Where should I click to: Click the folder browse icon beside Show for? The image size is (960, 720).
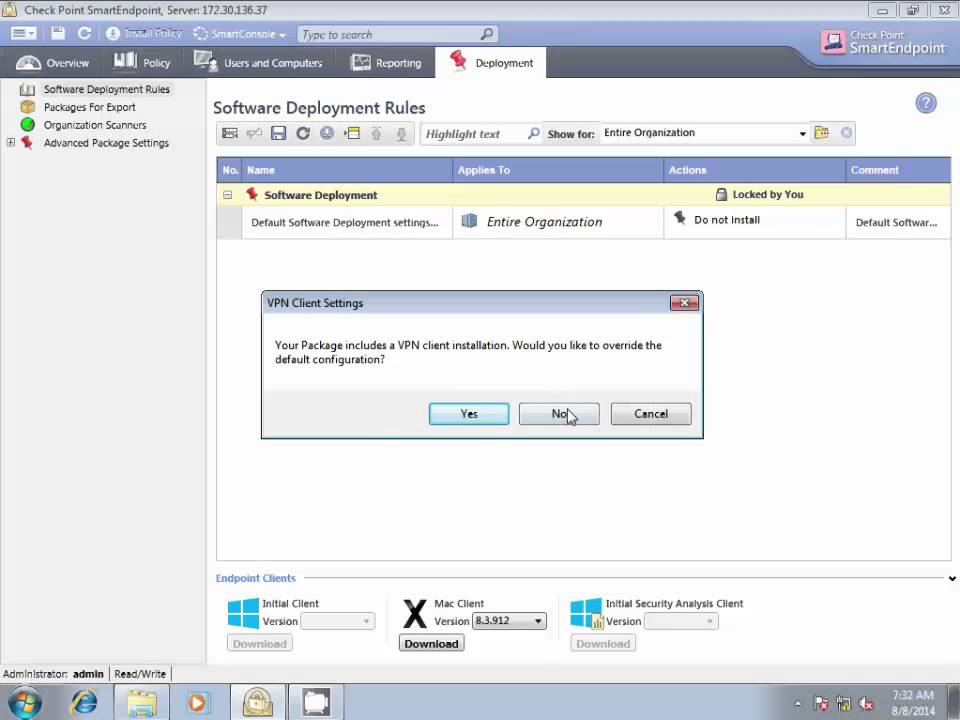(x=822, y=133)
